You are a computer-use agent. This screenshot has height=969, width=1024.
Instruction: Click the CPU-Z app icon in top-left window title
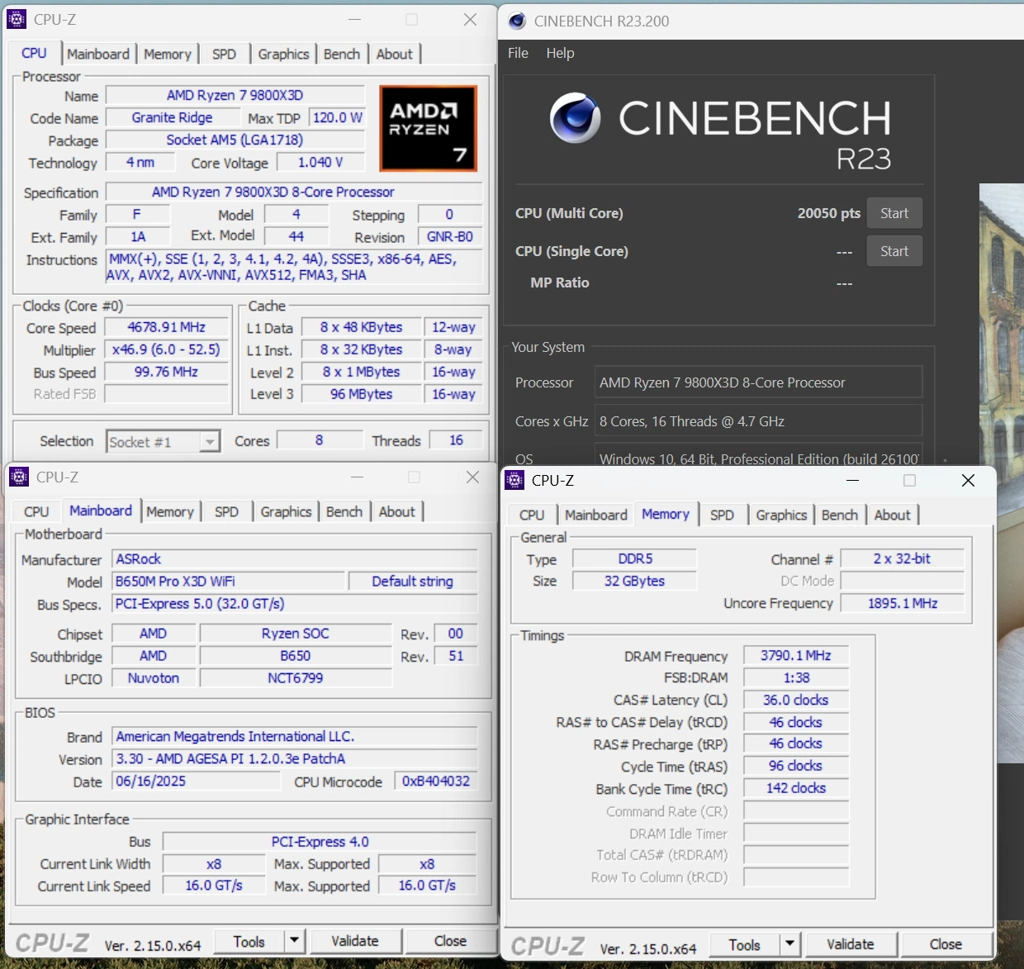17,20
